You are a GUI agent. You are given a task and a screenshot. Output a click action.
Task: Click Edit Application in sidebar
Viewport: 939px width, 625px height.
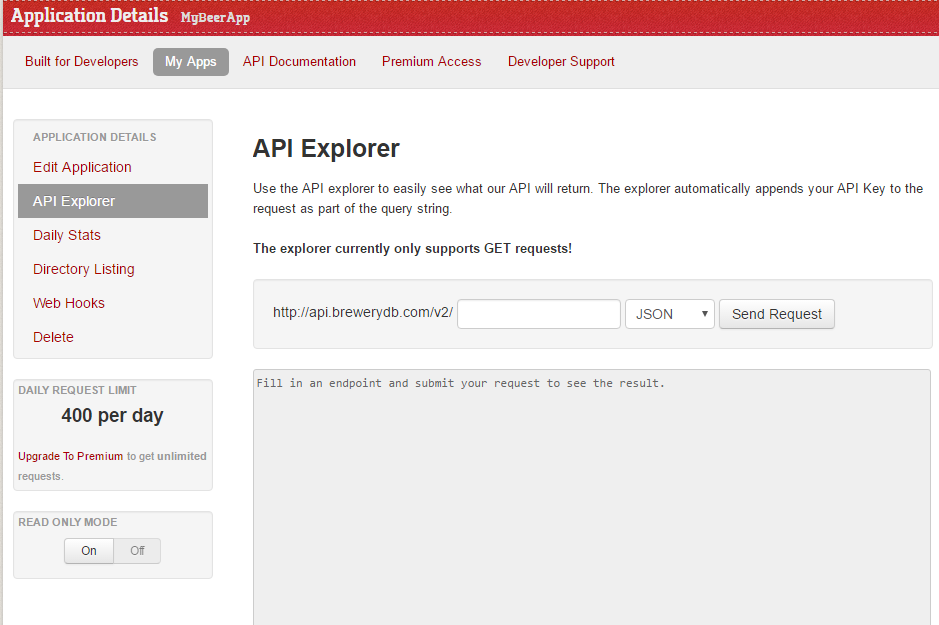[x=82, y=167]
